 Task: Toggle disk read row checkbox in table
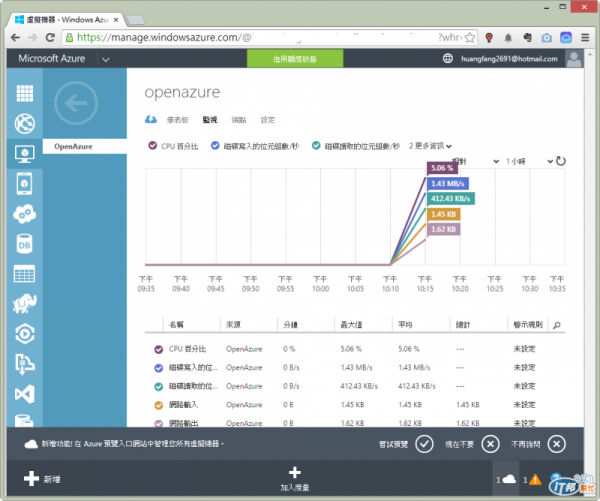[158, 387]
